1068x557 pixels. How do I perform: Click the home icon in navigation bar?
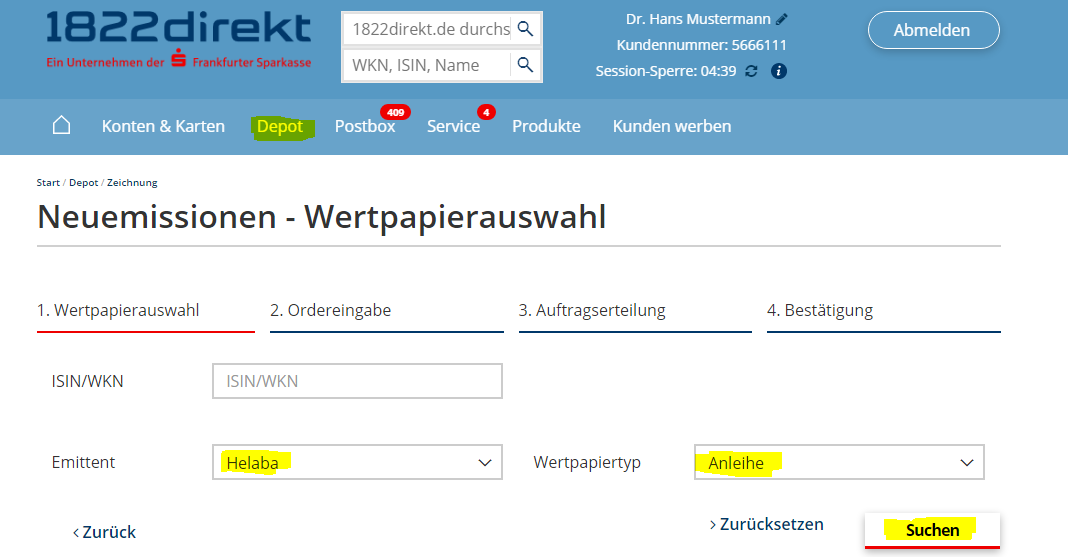(x=61, y=125)
